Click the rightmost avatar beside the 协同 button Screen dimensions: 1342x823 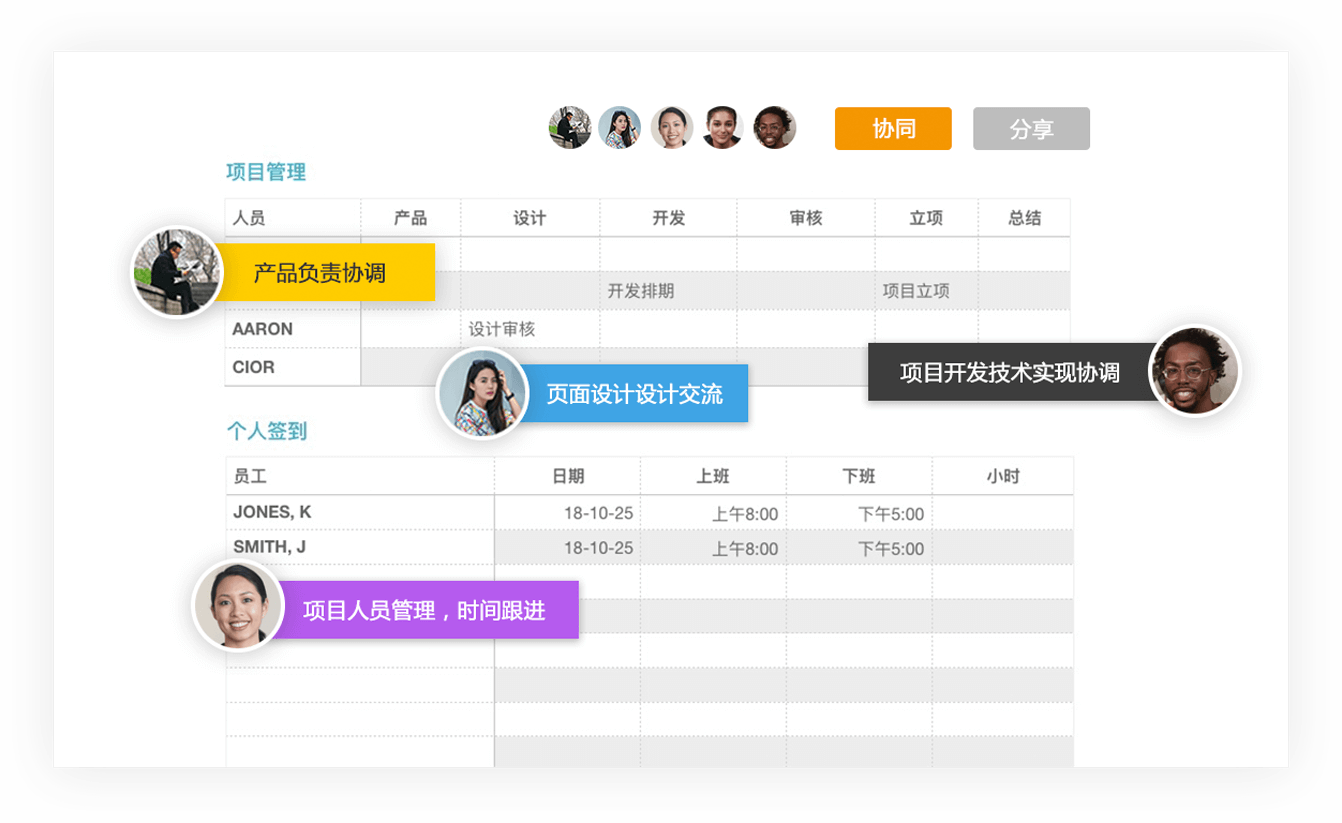pyautogui.click(x=774, y=128)
